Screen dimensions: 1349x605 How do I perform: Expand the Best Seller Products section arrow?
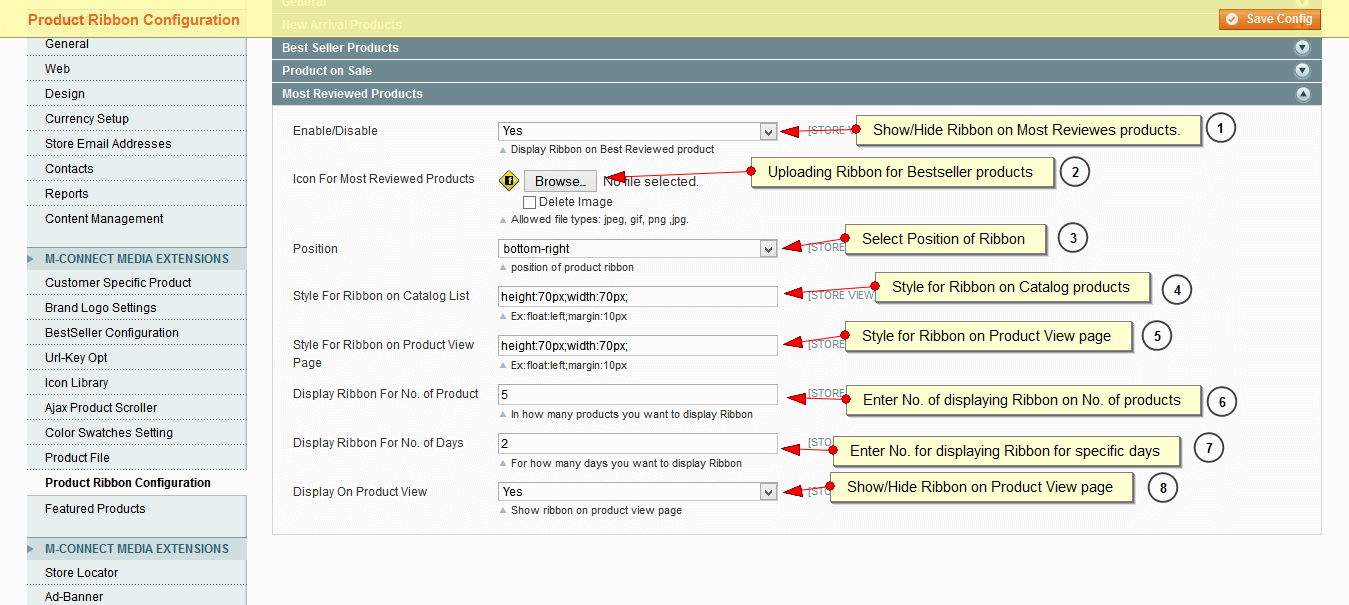(x=1302, y=48)
